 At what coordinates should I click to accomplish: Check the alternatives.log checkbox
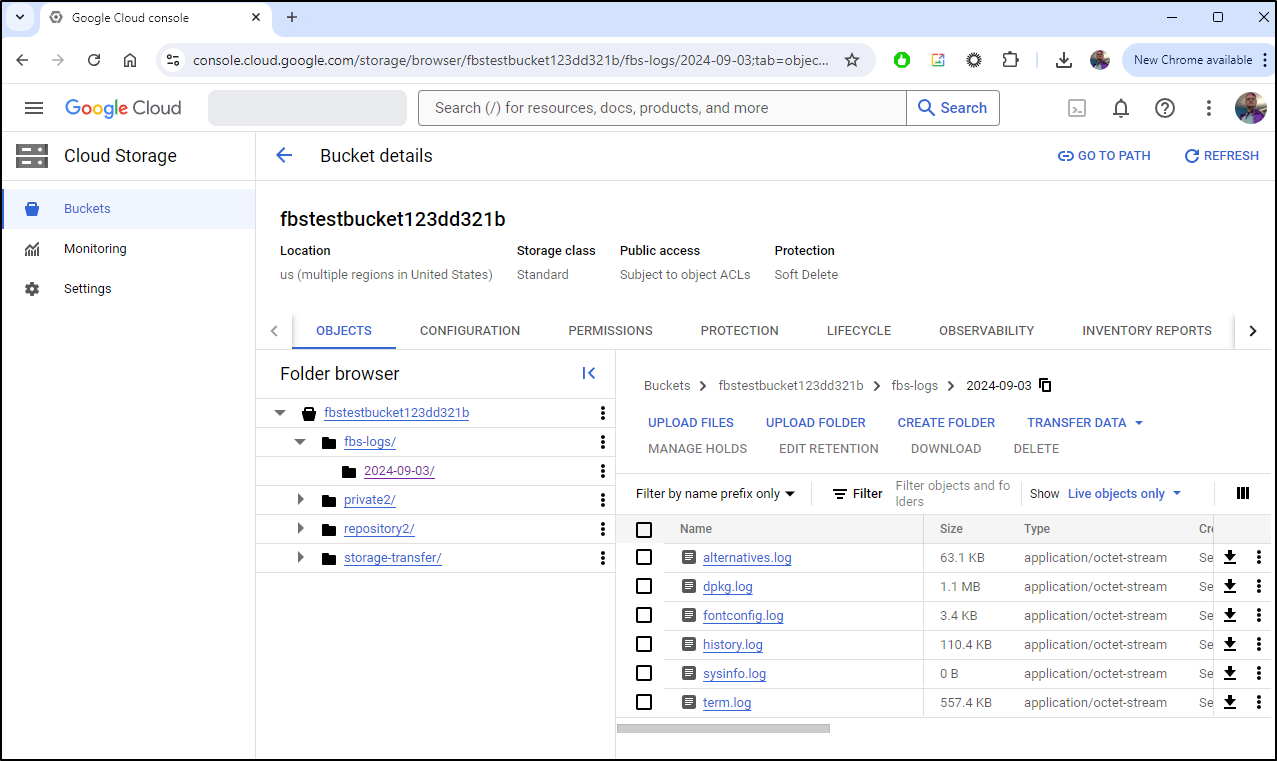click(644, 557)
